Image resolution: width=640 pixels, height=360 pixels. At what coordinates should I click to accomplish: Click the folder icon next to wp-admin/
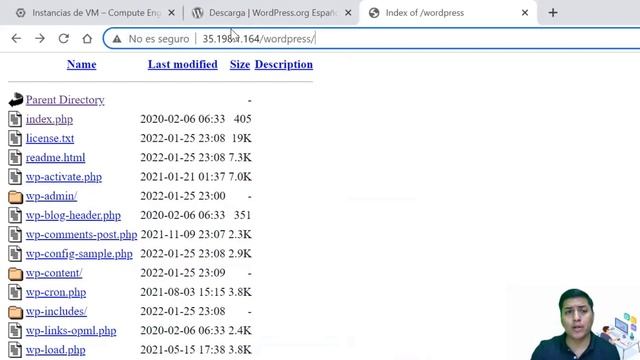coord(16,197)
